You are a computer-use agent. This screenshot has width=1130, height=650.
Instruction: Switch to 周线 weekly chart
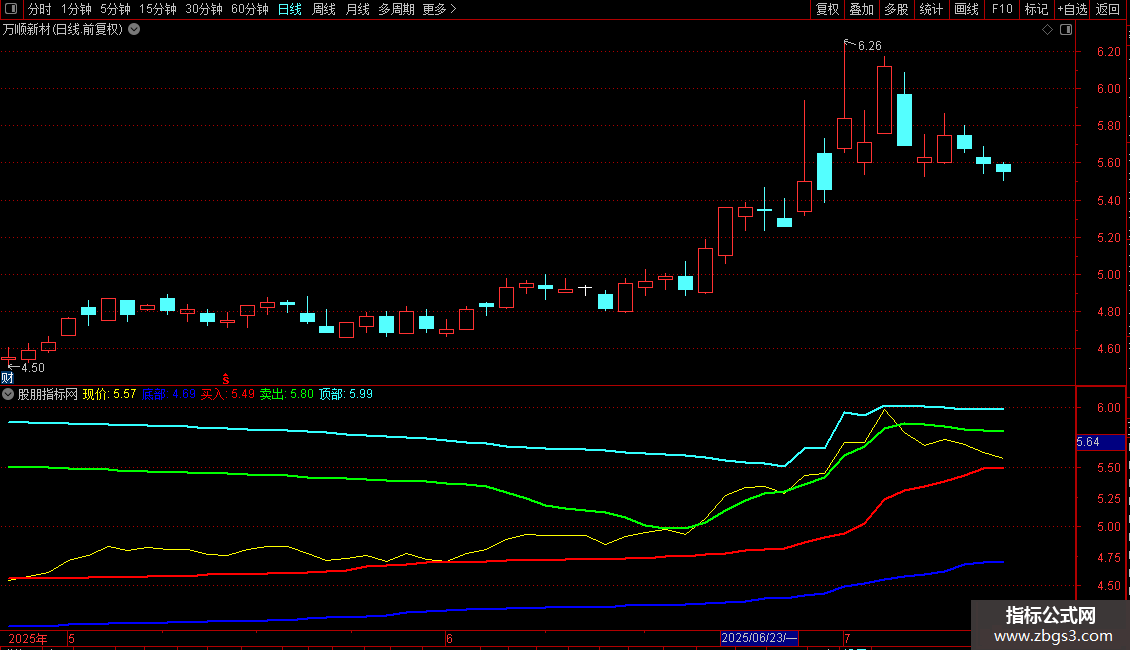coord(324,9)
